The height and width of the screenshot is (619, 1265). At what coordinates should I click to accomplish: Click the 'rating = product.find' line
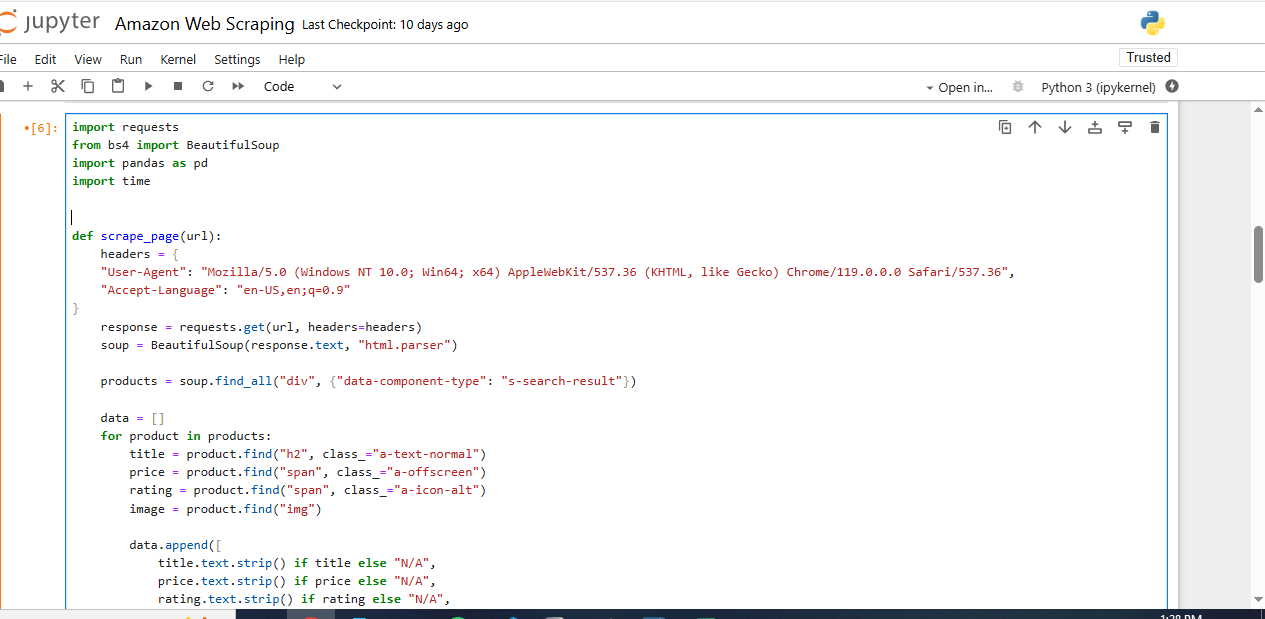click(307, 490)
